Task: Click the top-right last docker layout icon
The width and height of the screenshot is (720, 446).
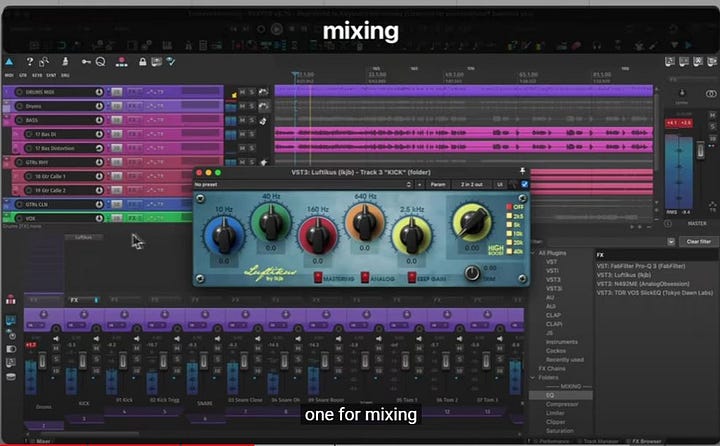Action: pos(712,62)
